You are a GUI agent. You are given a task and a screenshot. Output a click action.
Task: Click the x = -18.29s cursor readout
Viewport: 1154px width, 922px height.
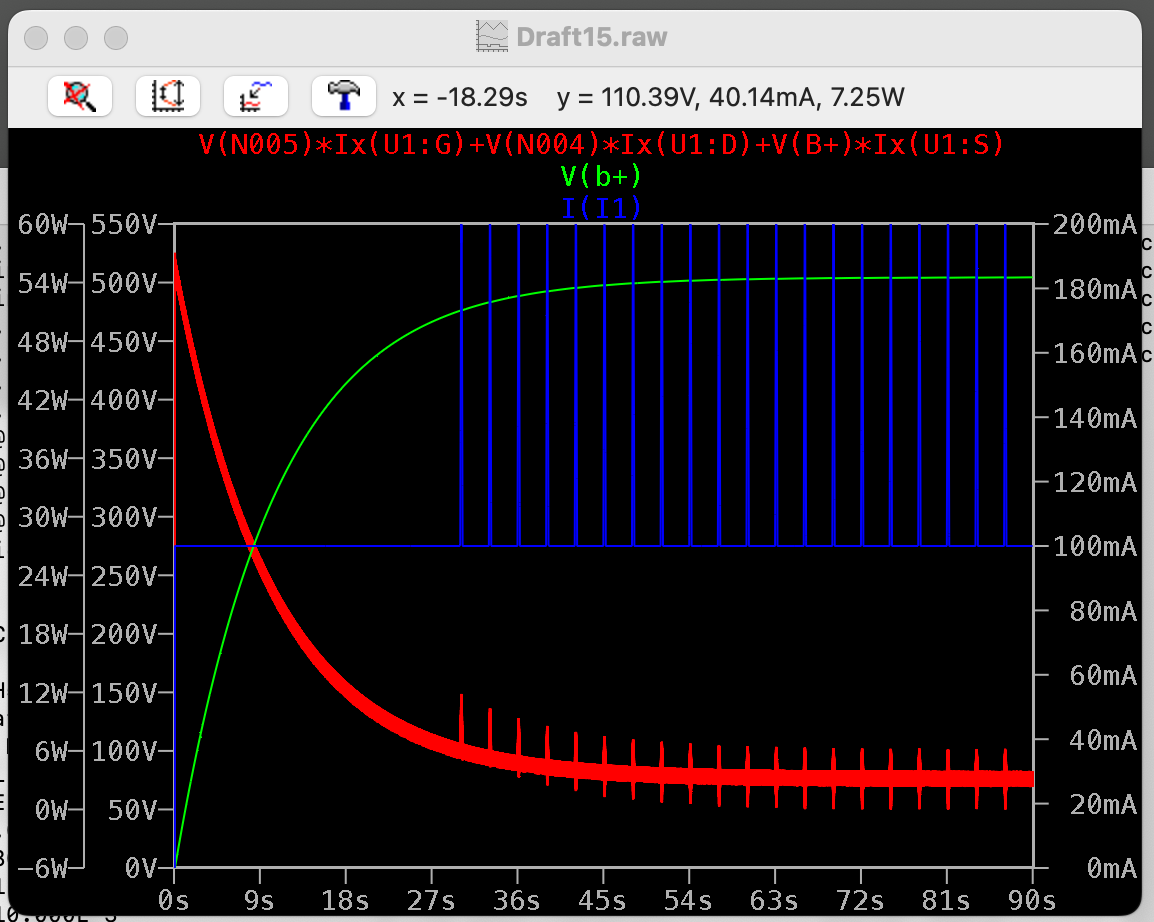click(x=460, y=97)
